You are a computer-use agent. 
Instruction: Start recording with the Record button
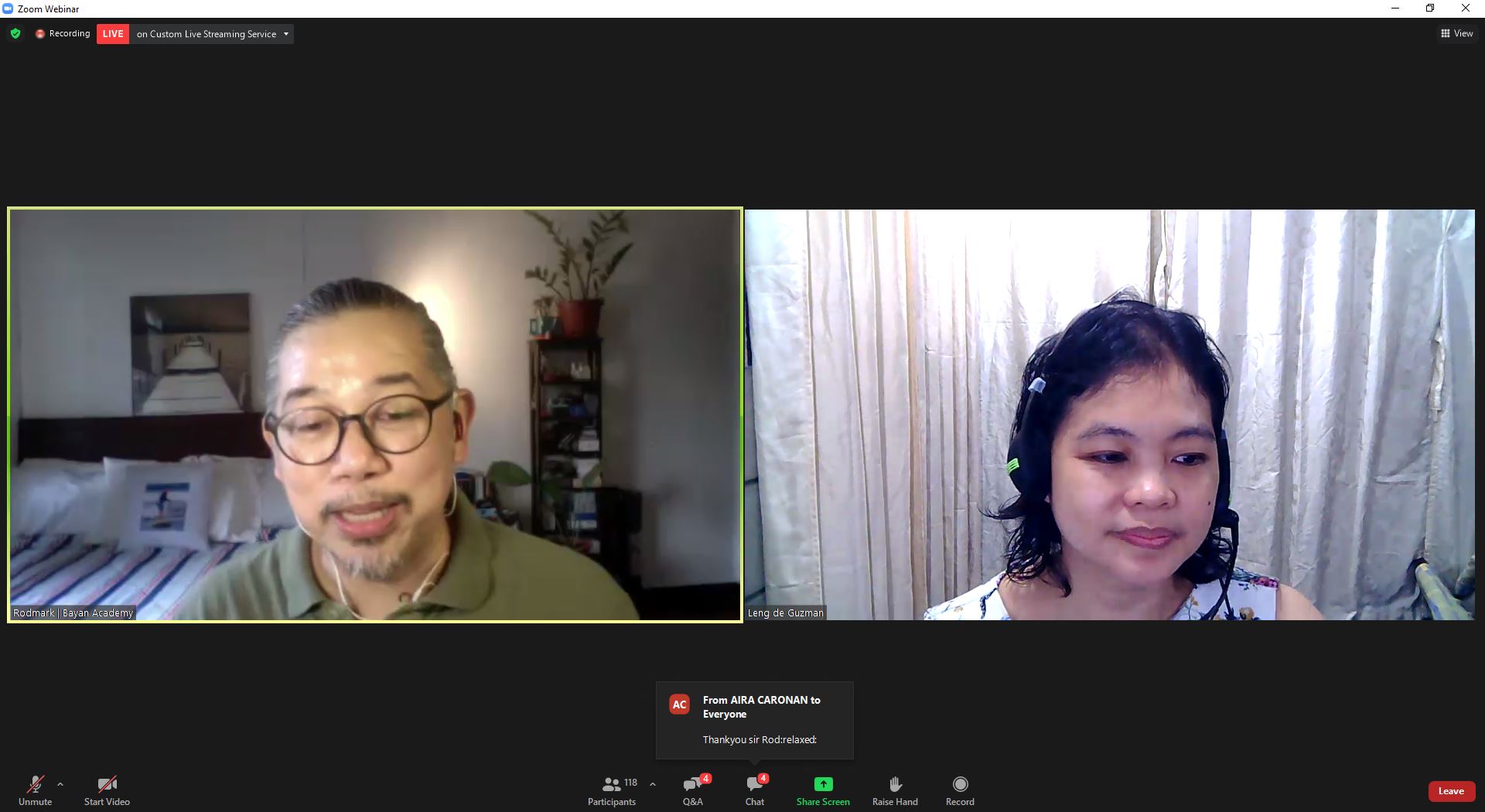pyautogui.click(x=960, y=790)
